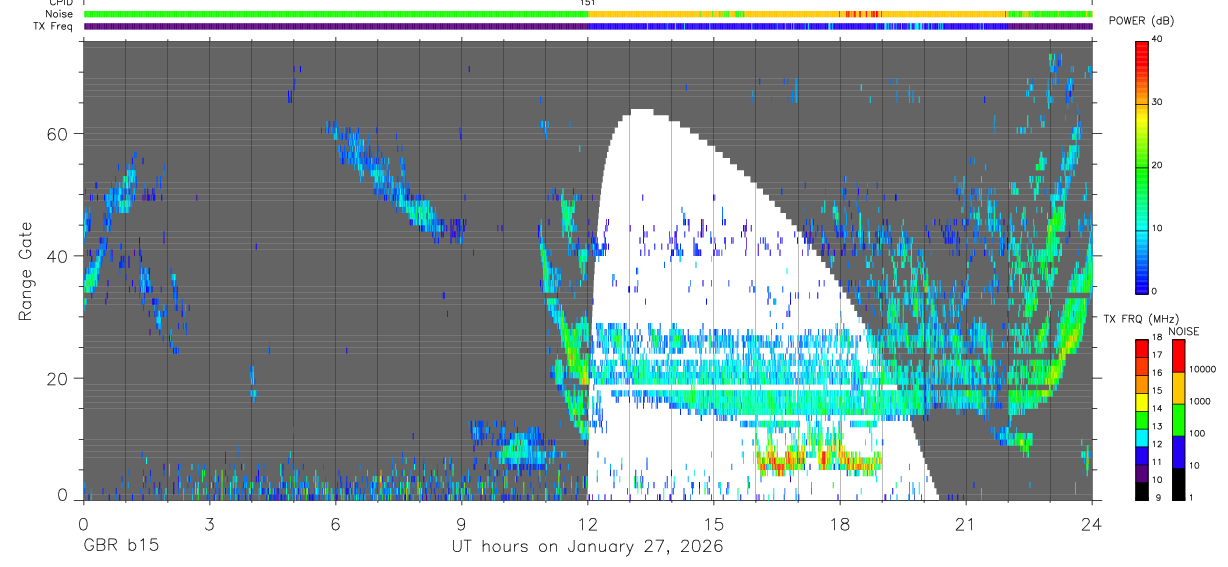Click the 'NOISE' legend title
This screenshot has width=1228, height=567.
1184,331
